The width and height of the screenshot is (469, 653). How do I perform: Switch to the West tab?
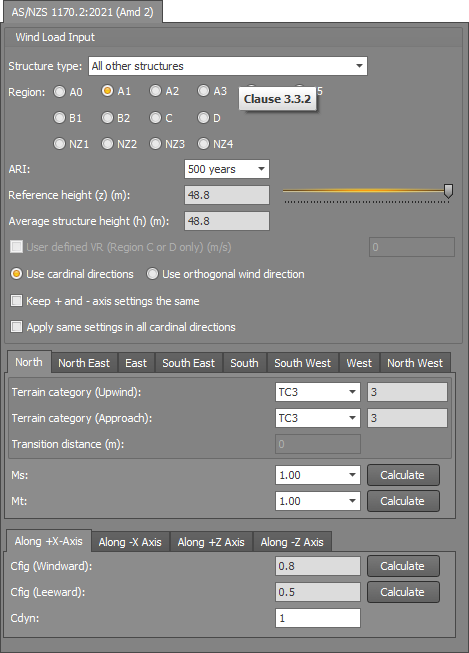tap(359, 363)
